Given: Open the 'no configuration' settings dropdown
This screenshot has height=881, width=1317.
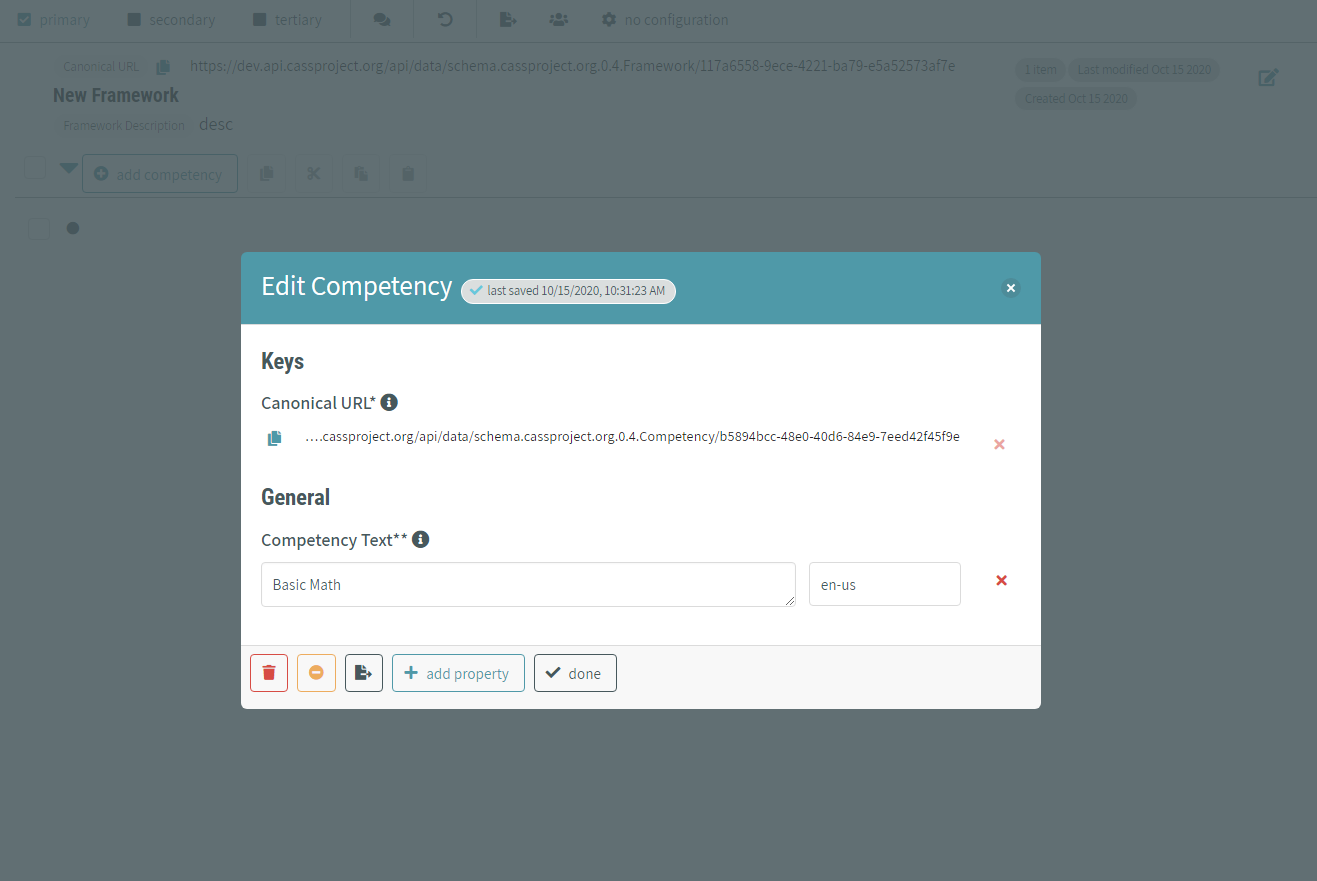Looking at the screenshot, I should [x=663, y=19].
